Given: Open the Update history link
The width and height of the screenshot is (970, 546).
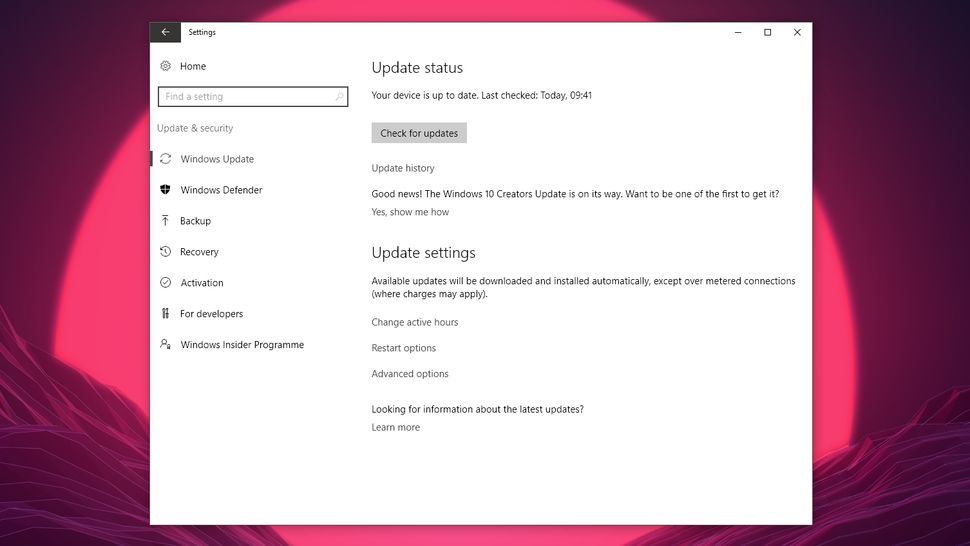Looking at the screenshot, I should [x=403, y=168].
